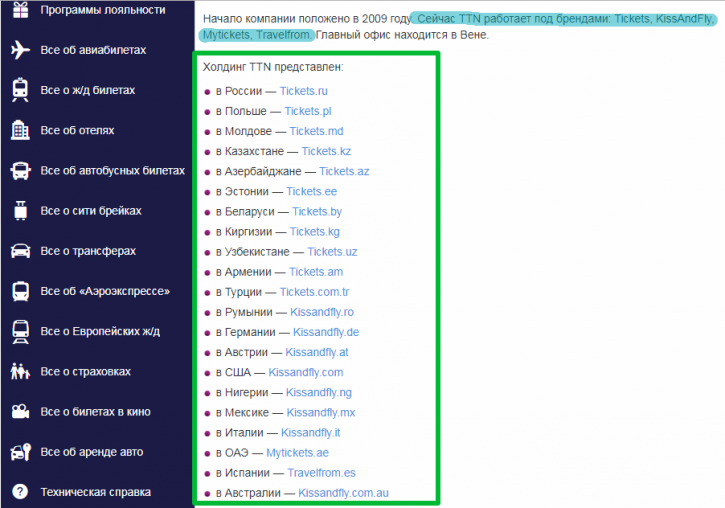The height and width of the screenshot is (508, 725).
Task: Click the airplane icon in sidebar
Action: (x=20, y=50)
